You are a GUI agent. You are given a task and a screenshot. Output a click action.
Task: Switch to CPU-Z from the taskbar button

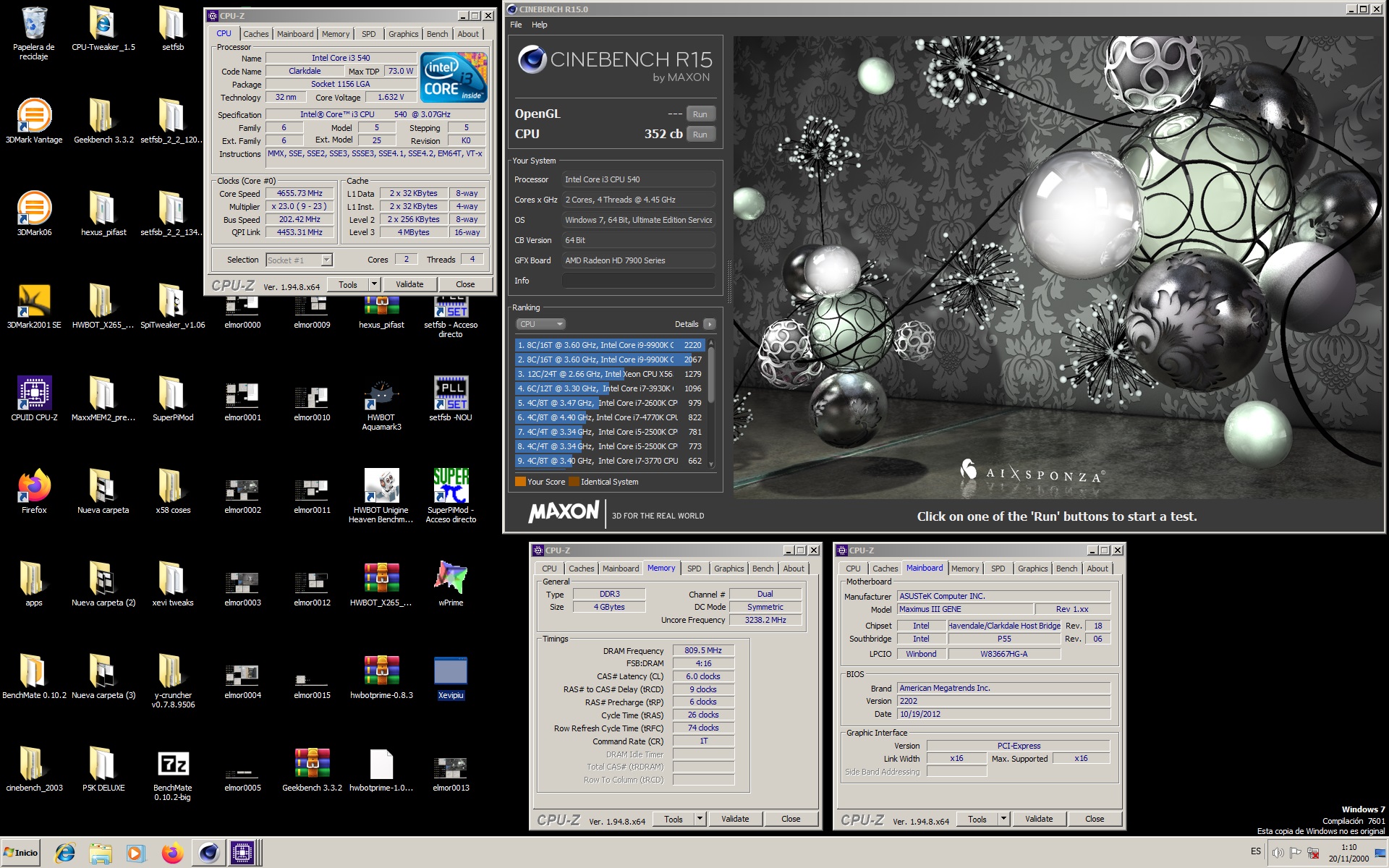(243, 854)
